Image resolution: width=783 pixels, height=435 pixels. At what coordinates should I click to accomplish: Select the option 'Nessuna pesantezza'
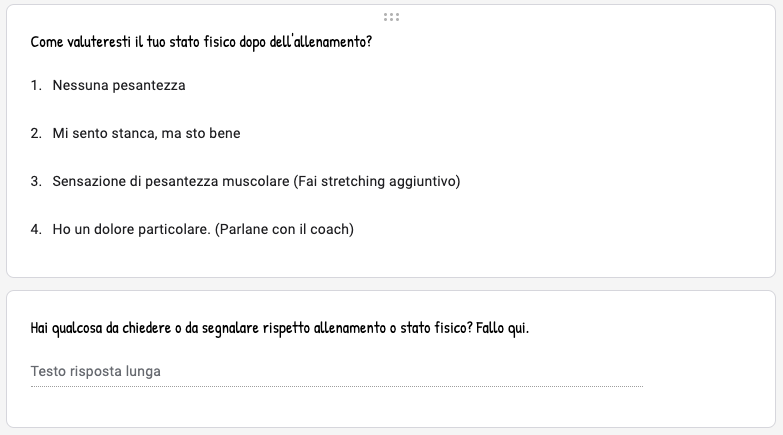[119, 86]
